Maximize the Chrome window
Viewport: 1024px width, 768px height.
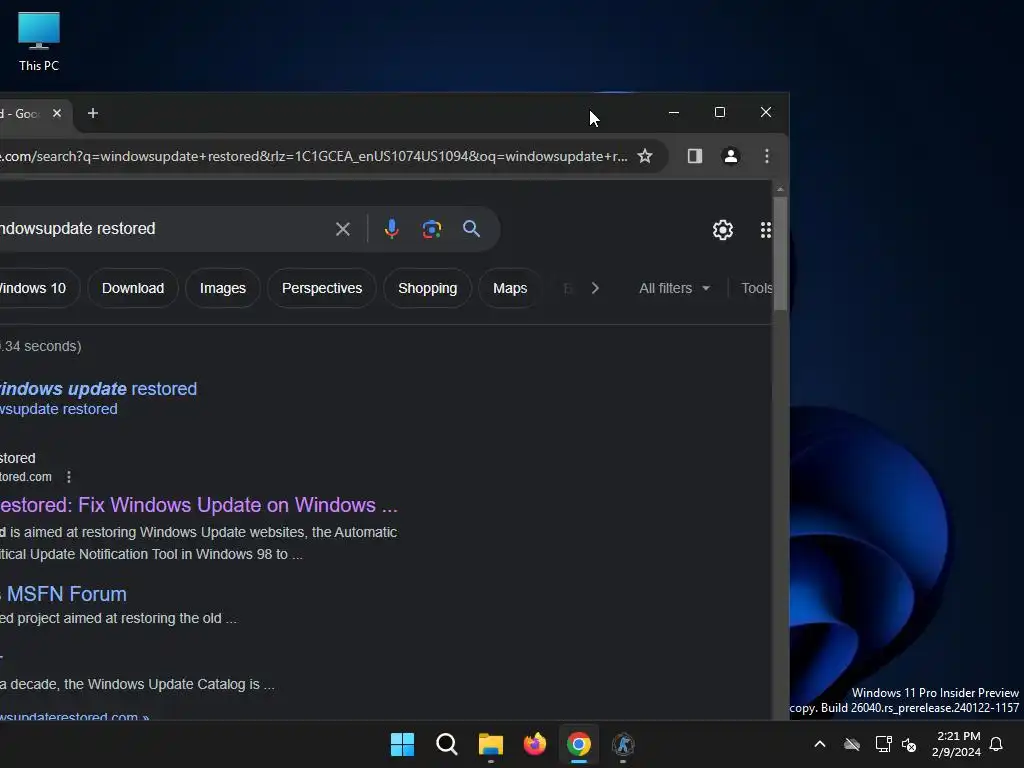pos(720,113)
